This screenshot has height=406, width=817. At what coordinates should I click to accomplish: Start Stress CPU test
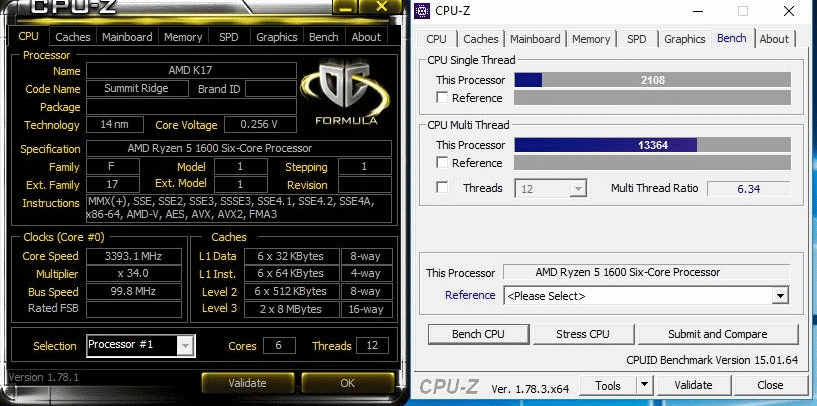click(583, 334)
